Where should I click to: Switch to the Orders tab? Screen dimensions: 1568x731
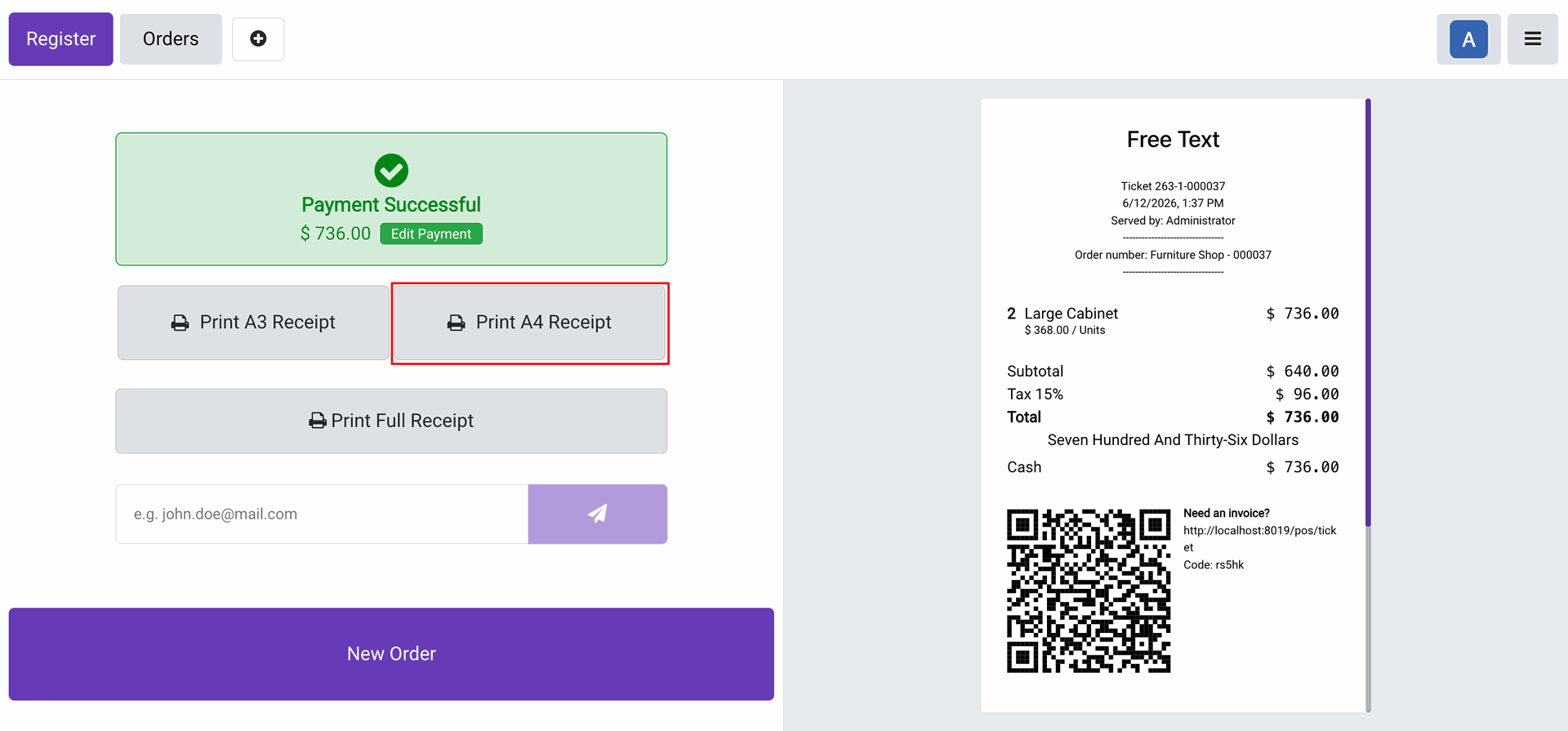(171, 39)
